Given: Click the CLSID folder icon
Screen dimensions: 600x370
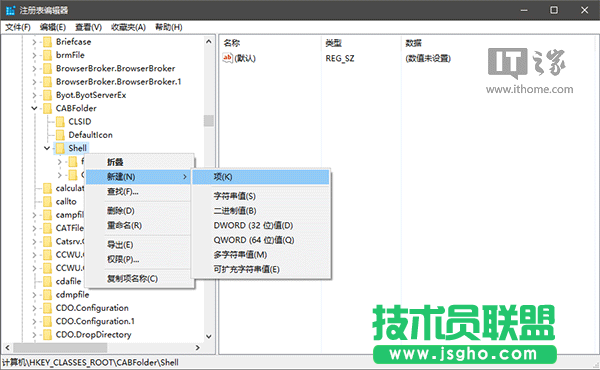Looking at the screenshot, I should [x=60, y=122].
